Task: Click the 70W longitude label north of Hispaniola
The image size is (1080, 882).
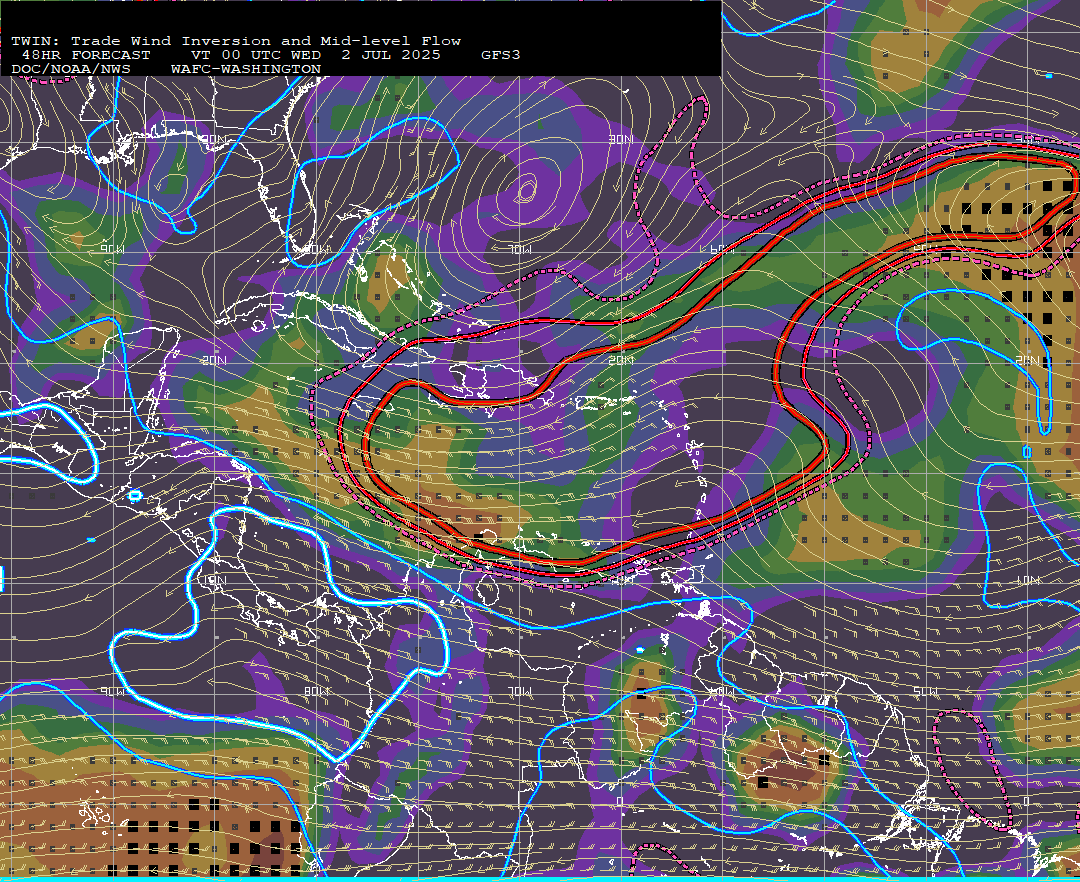Action: click(x=520, y=249)
